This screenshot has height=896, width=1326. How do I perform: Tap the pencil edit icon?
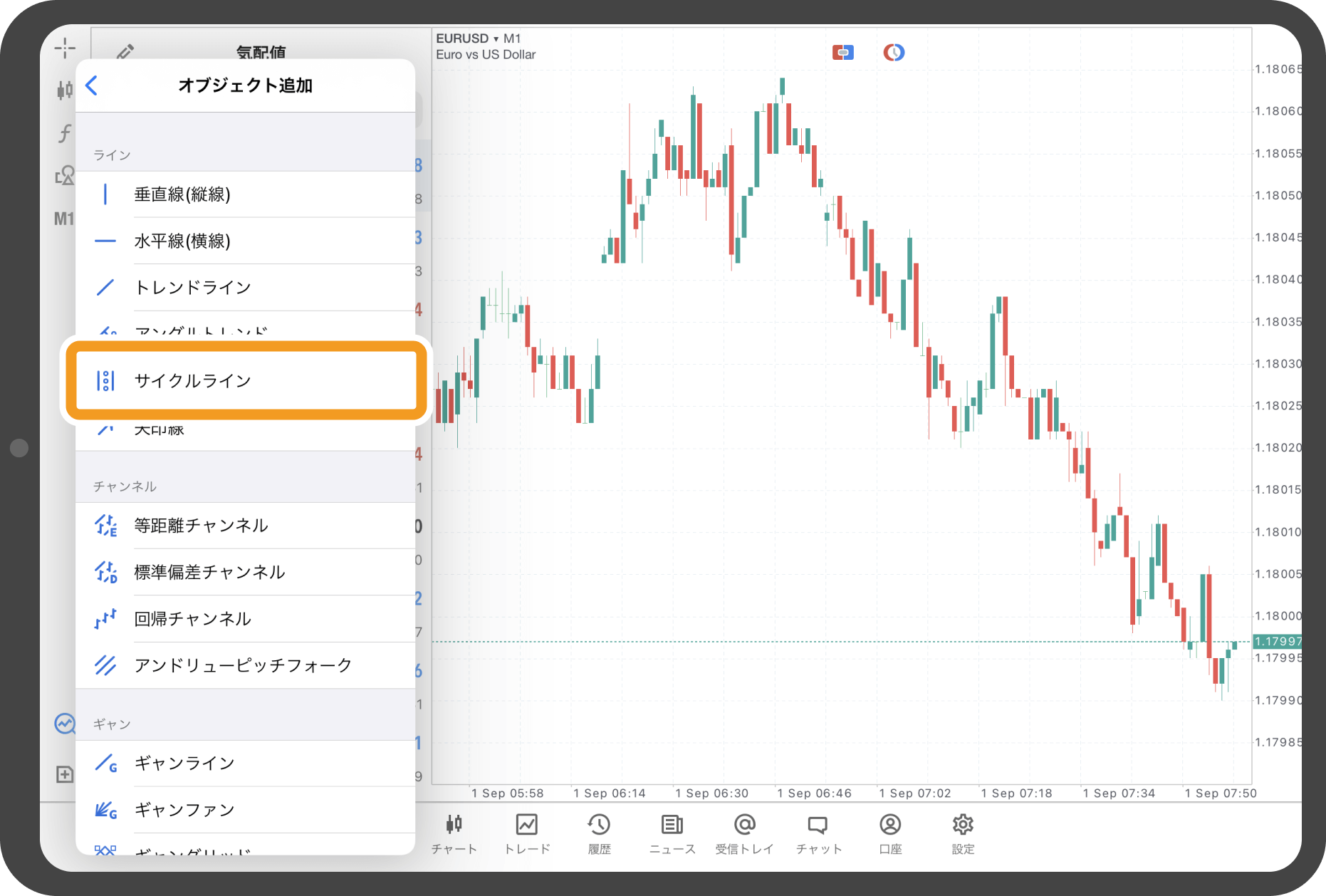point(126,51)
